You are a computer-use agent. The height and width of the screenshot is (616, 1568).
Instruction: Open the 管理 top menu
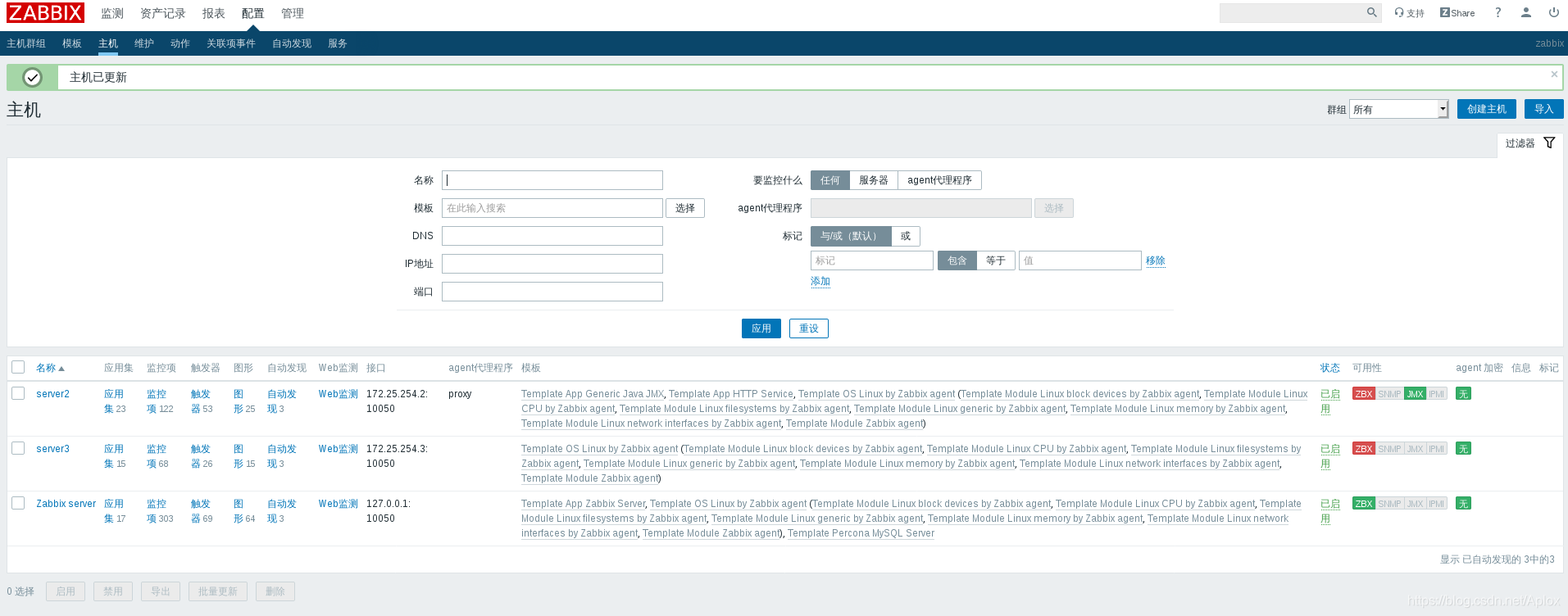pos(293,14)
